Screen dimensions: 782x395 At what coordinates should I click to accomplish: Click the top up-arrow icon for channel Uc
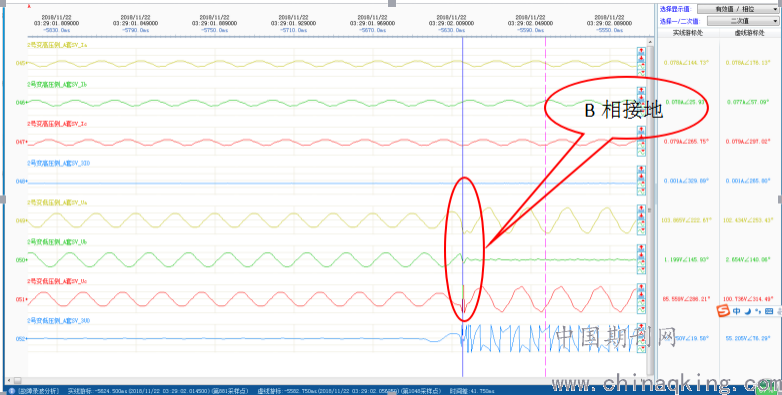point(642,287)
